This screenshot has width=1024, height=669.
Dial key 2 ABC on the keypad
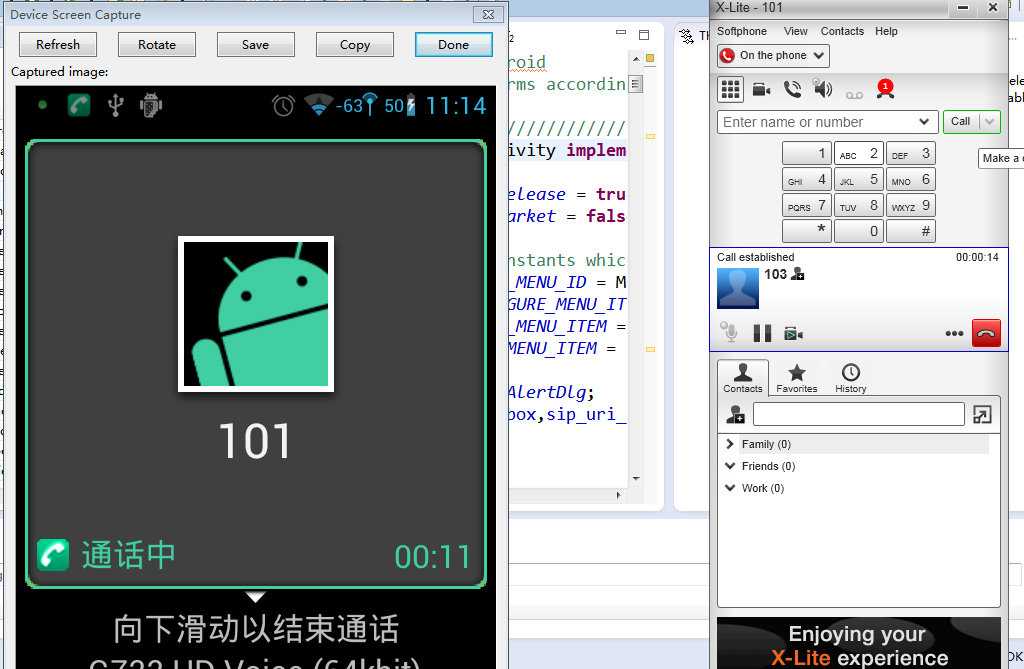pos(859,154)
